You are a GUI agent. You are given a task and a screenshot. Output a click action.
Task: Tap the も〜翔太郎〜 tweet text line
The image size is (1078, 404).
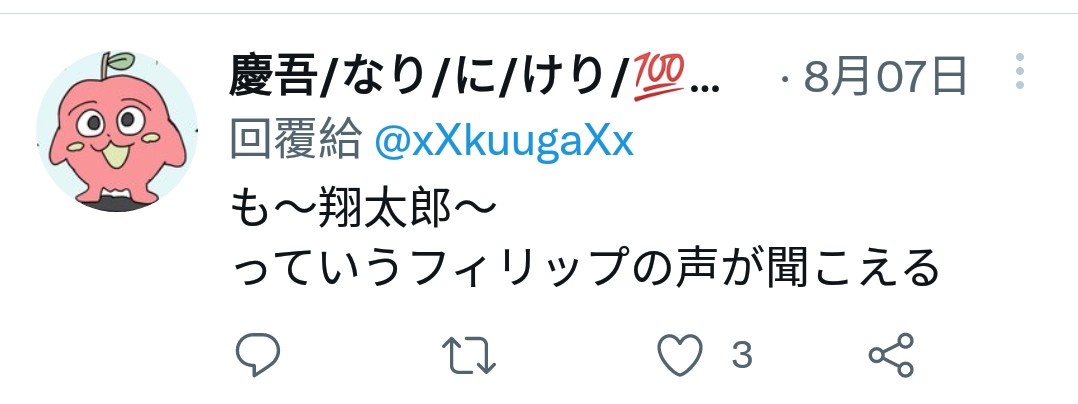coord(360,207)
